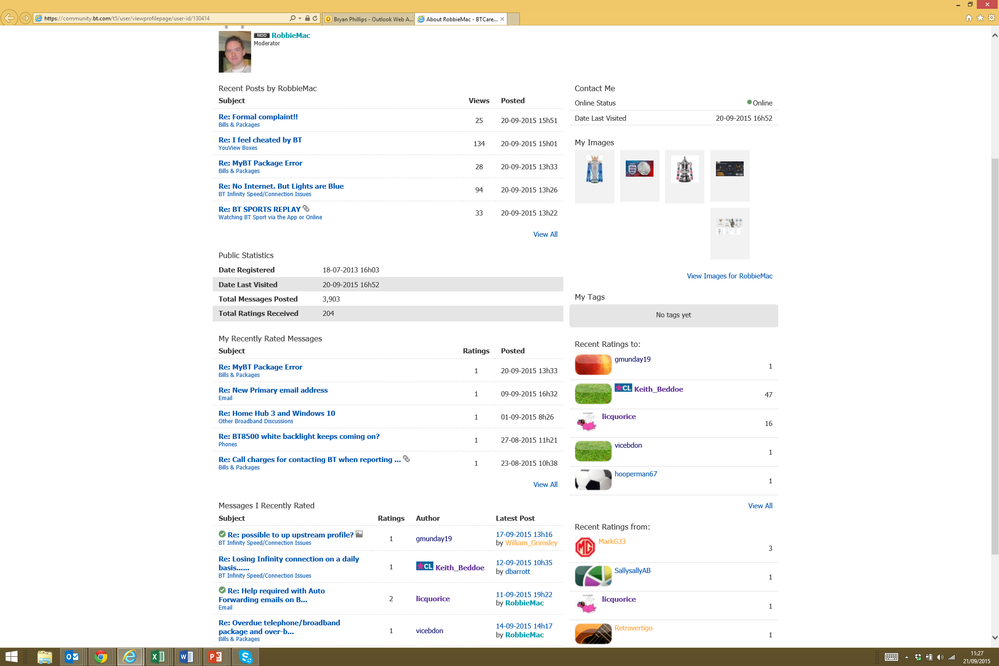Image resolution: width=999 pixels, height=666 pixels.
Task: Open 'Re: Losing Infinity connection on a daily basis' message
Action: pos(289,563)
